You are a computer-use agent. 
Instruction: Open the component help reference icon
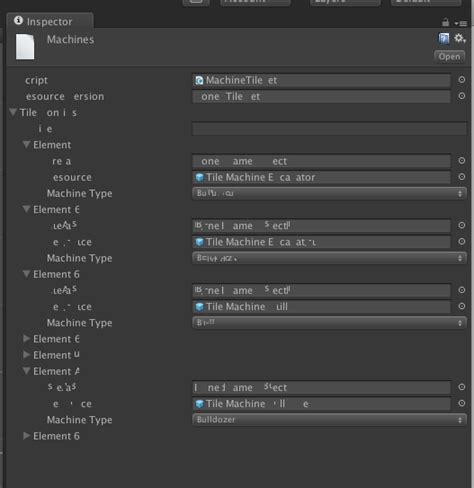(443, 39)
